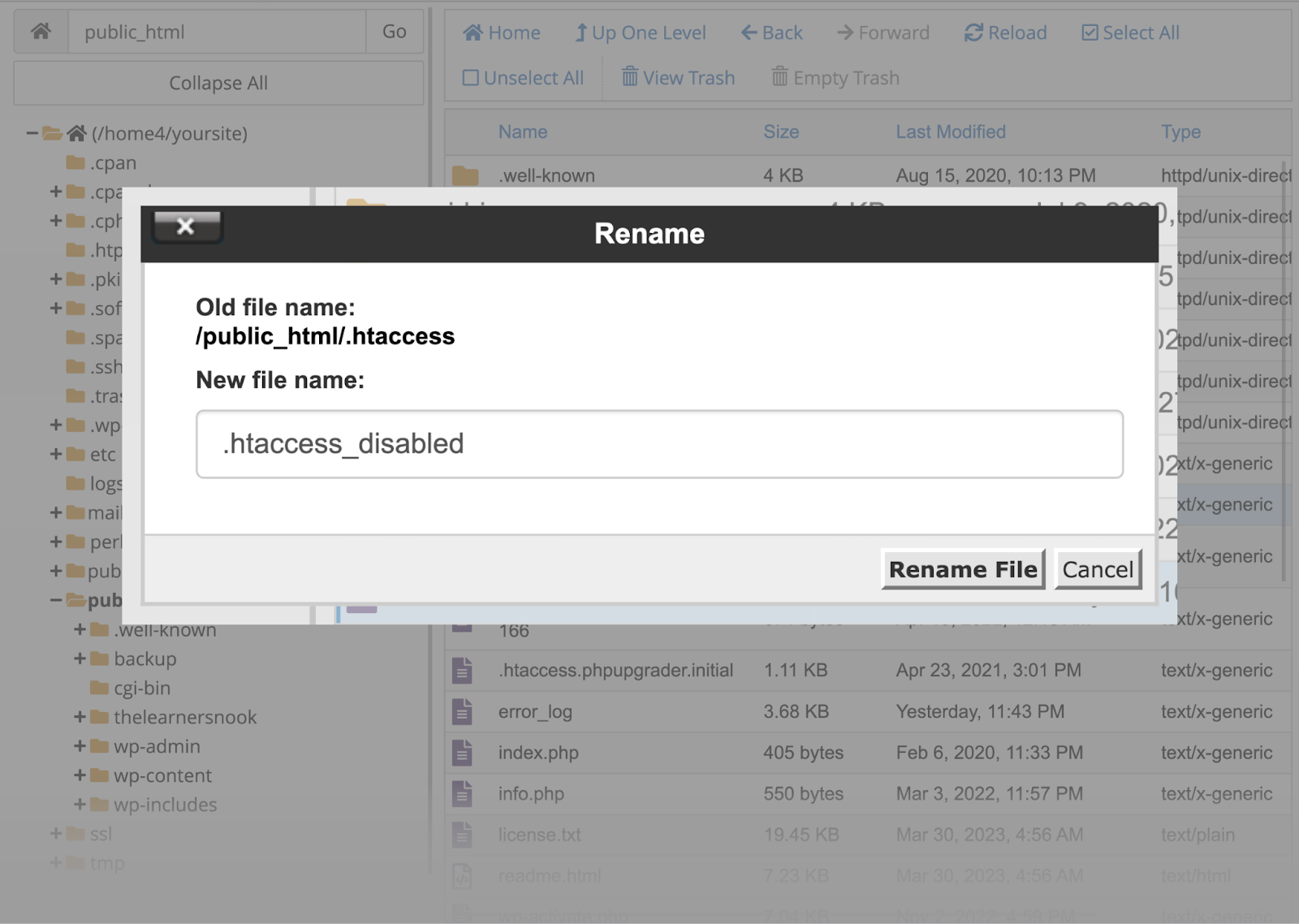Click the file icon beside error_log

tap(462, 712)
